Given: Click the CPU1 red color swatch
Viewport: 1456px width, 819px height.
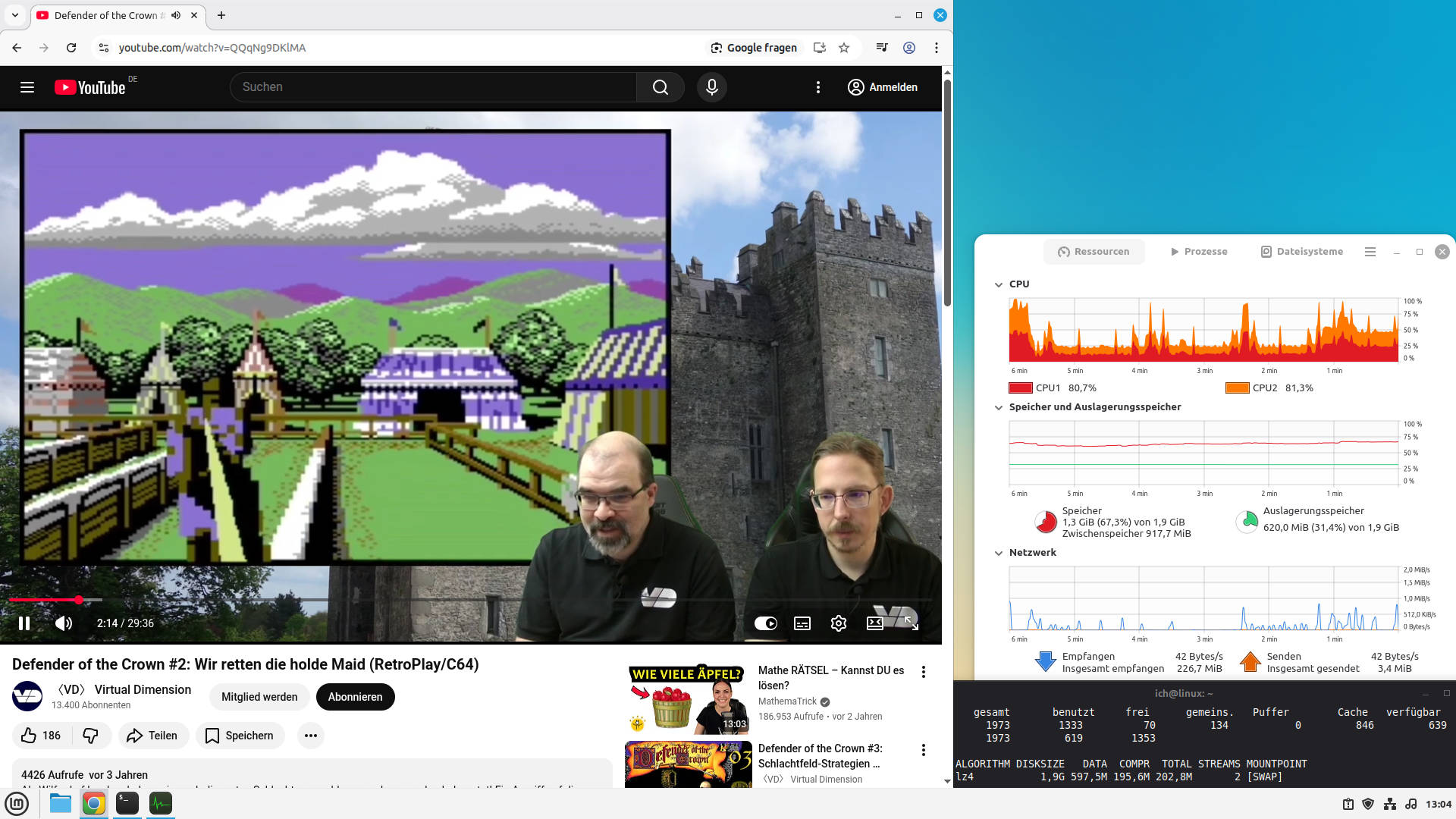Looking at the screenshot, I should click(1020, 388).
